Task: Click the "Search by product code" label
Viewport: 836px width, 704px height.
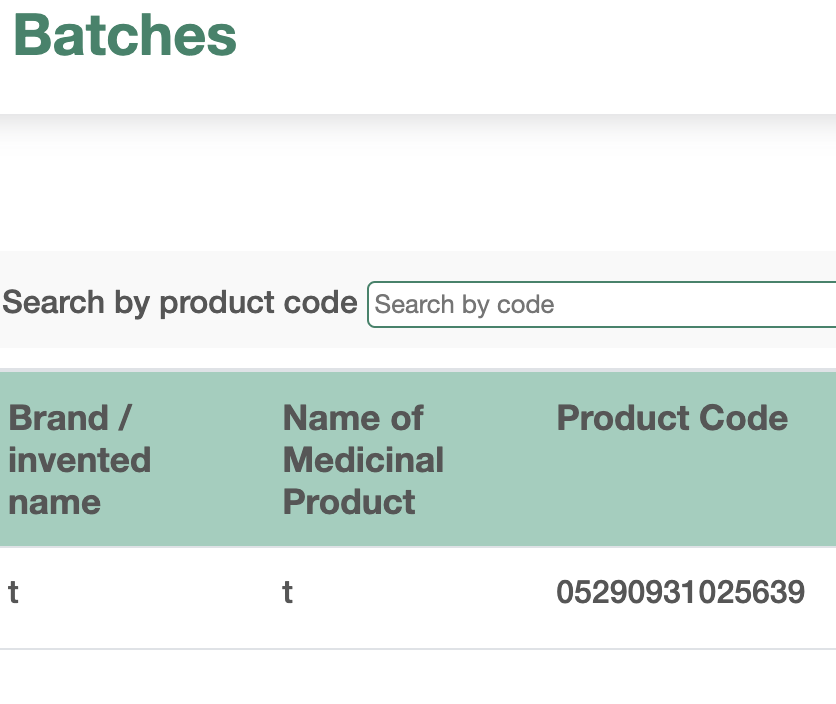Action: click(180, 302)
